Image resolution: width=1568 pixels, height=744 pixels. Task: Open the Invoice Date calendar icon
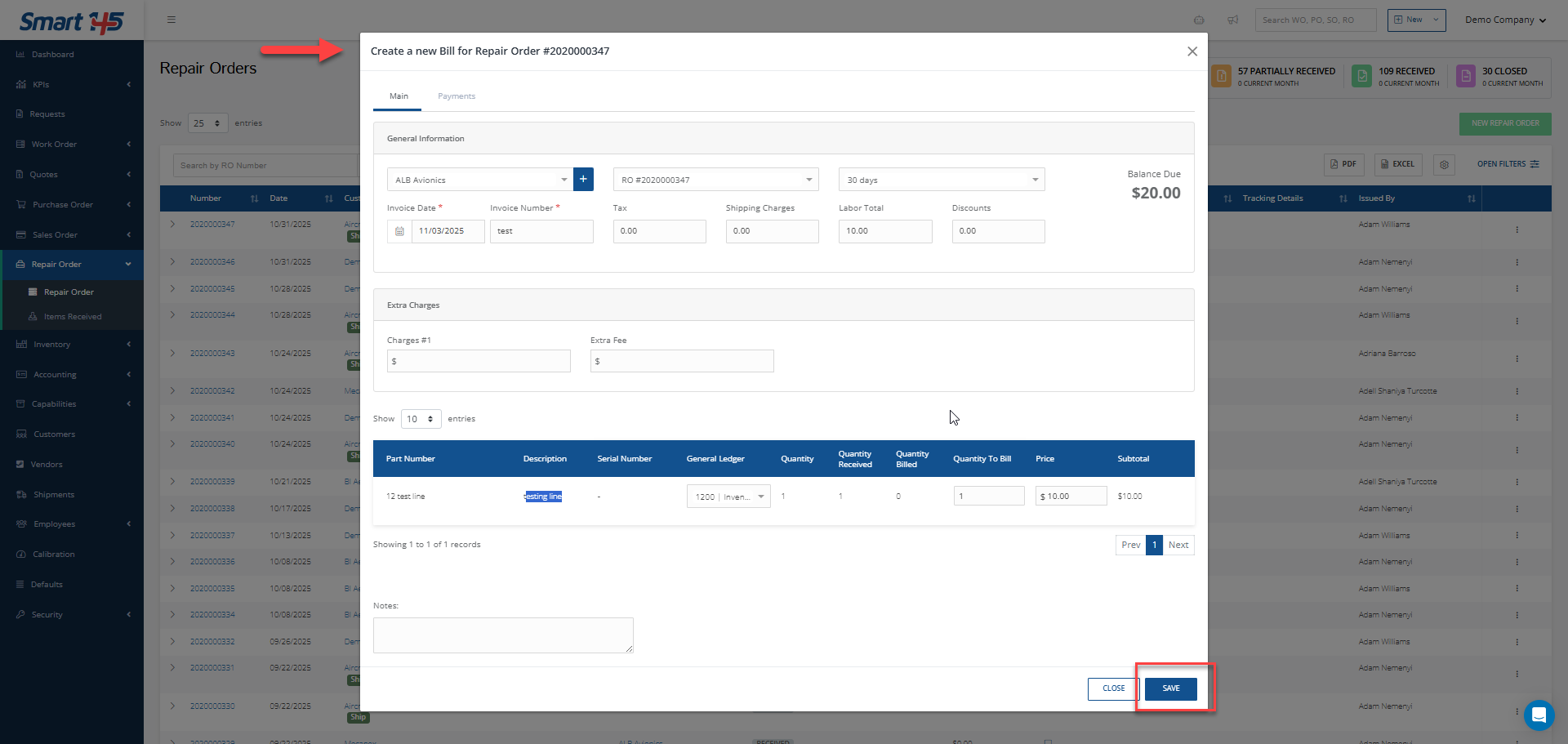[x=399, y=231]
